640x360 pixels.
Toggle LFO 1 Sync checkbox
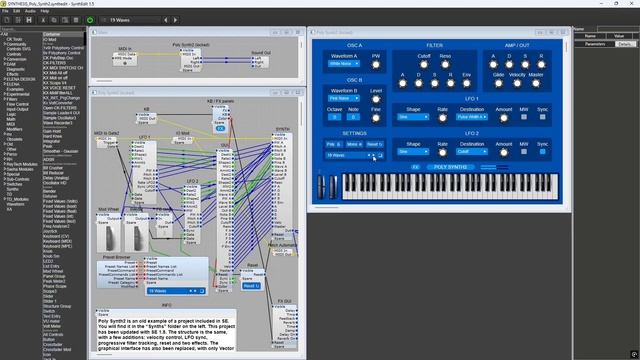pyautogui.click(x=542, y=117)
